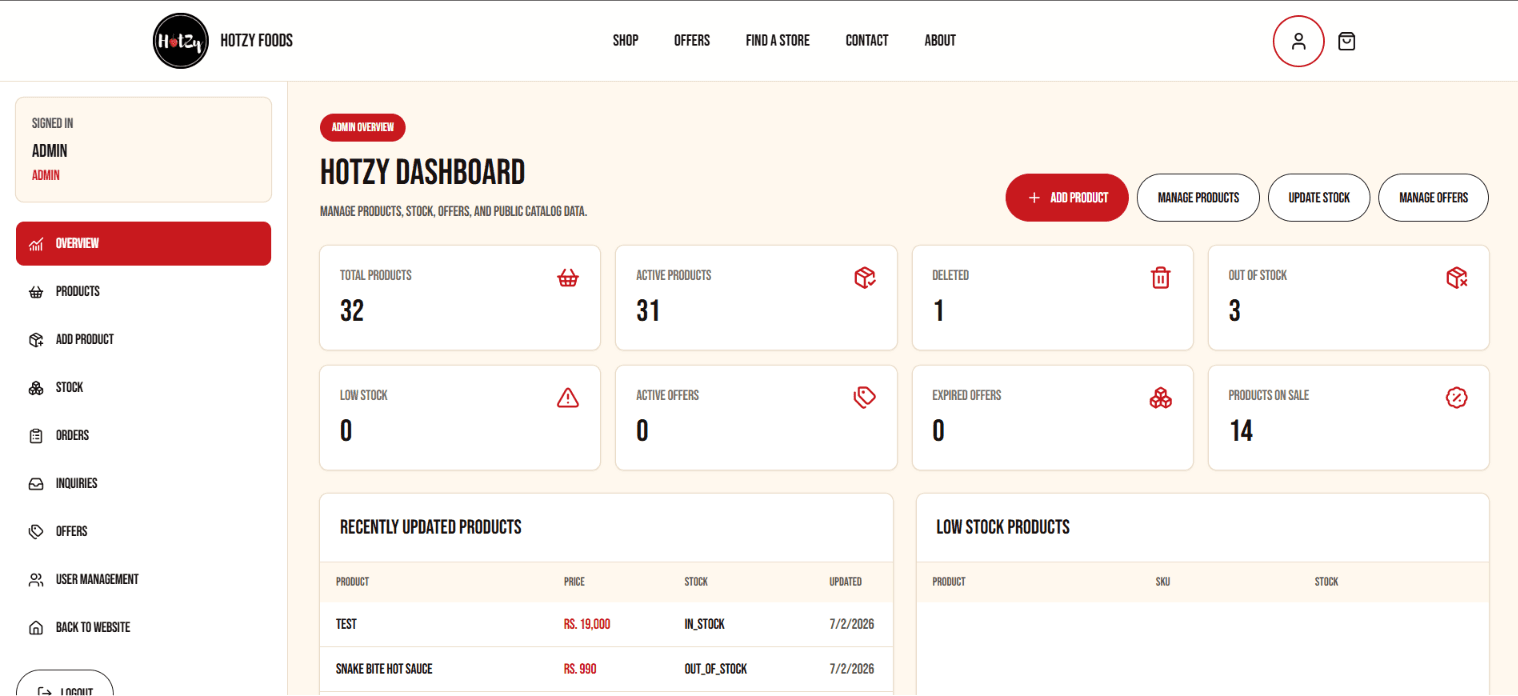The height and width of the screenshot is (696, 1518).
Task: Open the Contact page
Action: pyautogui.click(x=867, y=41)
